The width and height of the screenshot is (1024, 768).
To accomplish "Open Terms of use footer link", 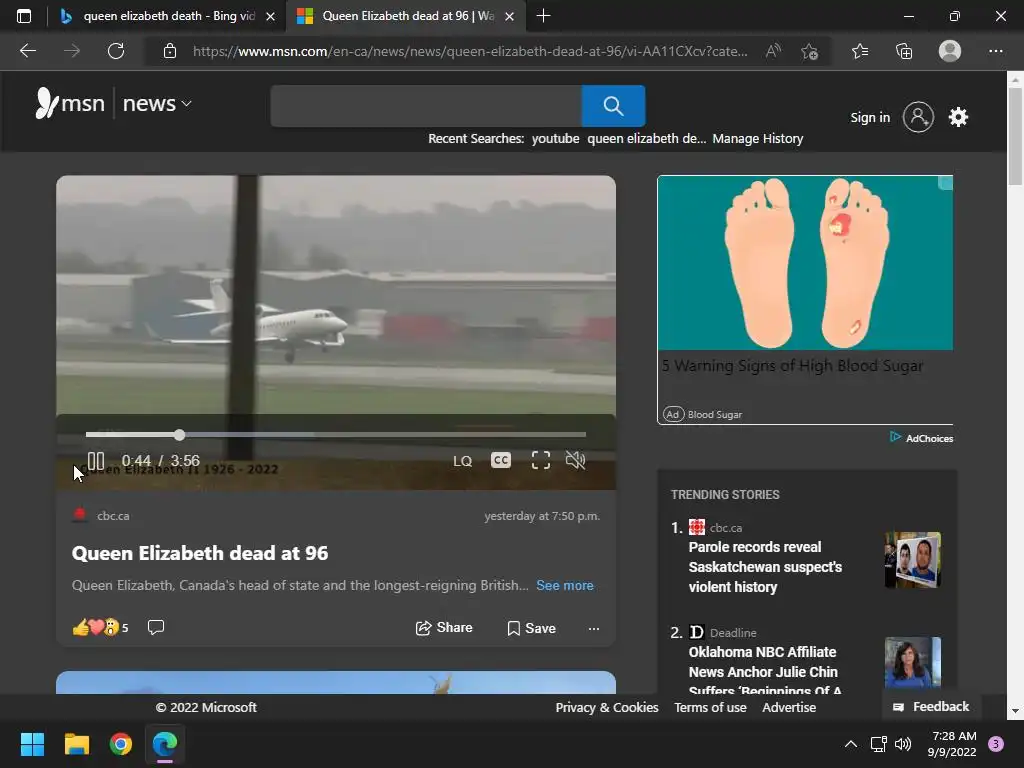I will (710, 707).
